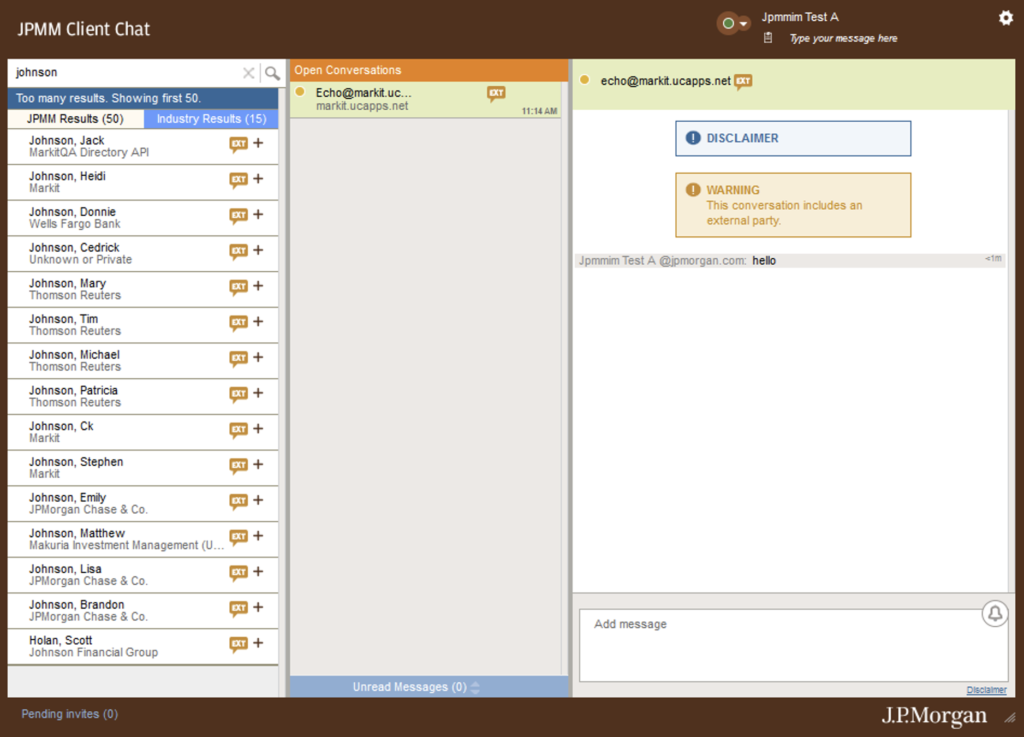Start external chat with Johnson, Brandon
1024x737 pixels.
[x=238, y=608]
